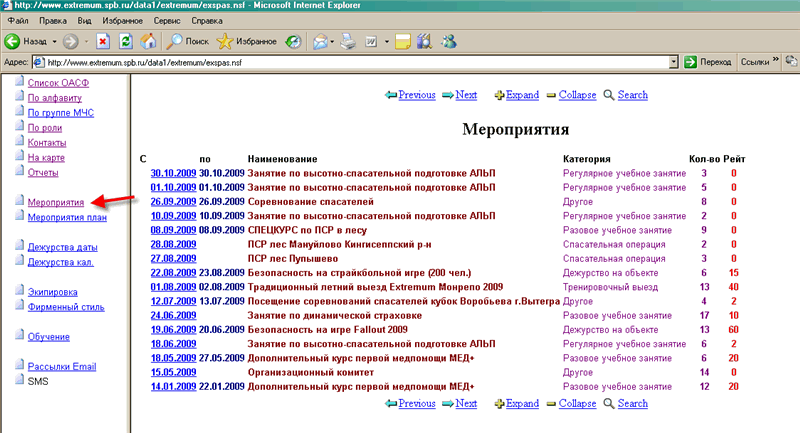Open the Mail button dropdown arrow
This screenshot has width=800, height=433.
[332, 41]
